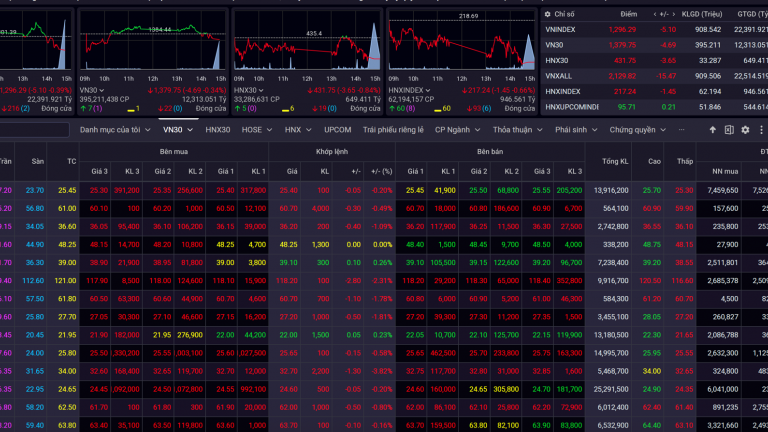Viewport: 768px width, 432px height.
Task: Click the up-arrow icon in watchlist toolbar
Action: pyautogui.click(x=713, y=130)
